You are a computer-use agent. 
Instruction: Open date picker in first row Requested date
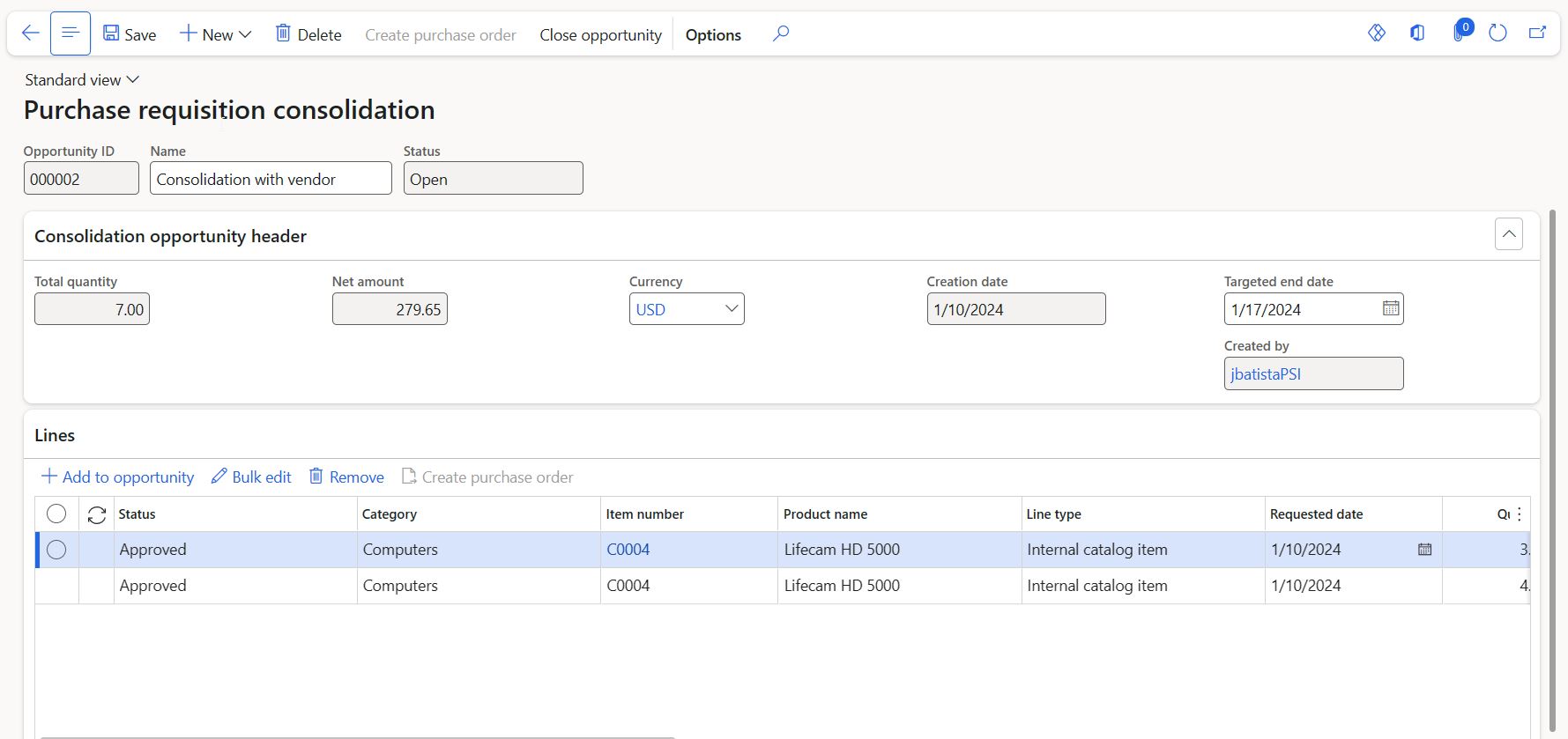pos(1424,550)
